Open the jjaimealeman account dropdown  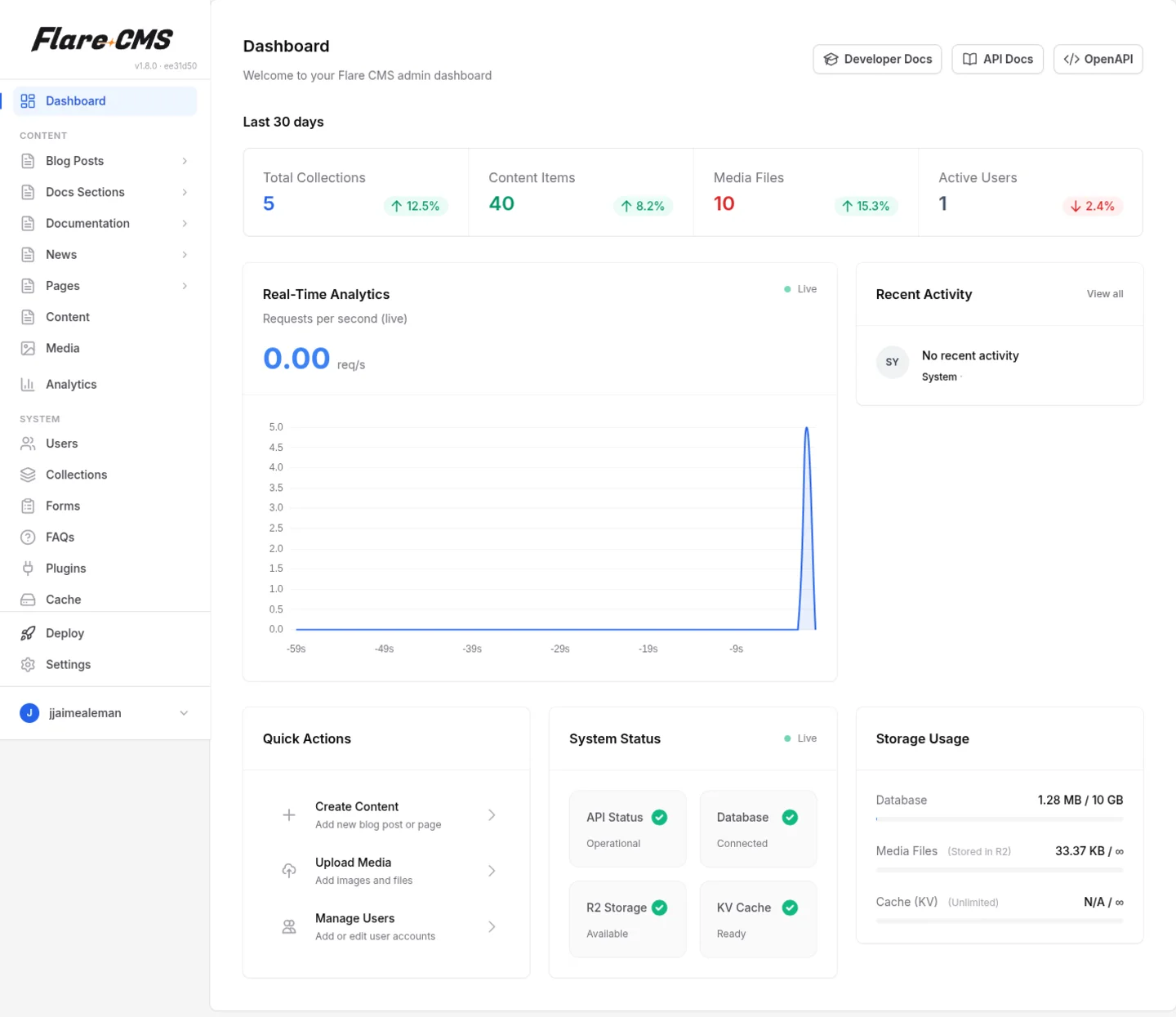tap(183, 713)
